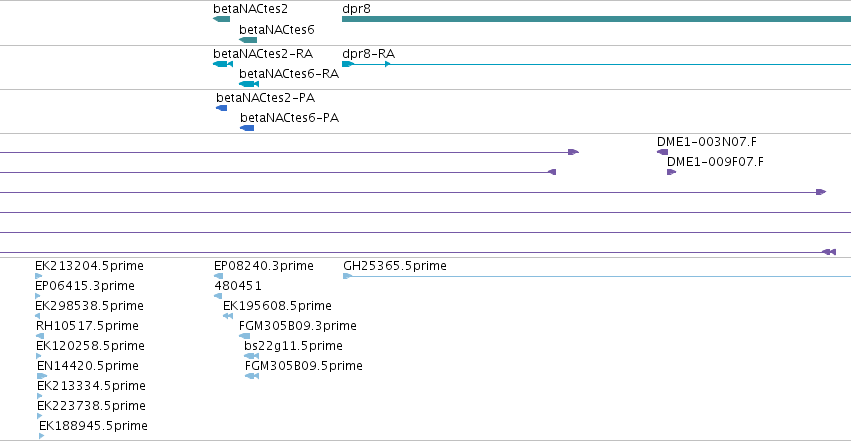Image resolution: width=851 pixels, height=441 pixels.
Task: Click the EK120258.5prime EST arrow
Action: pyautogui.click(x=39, y=356)
